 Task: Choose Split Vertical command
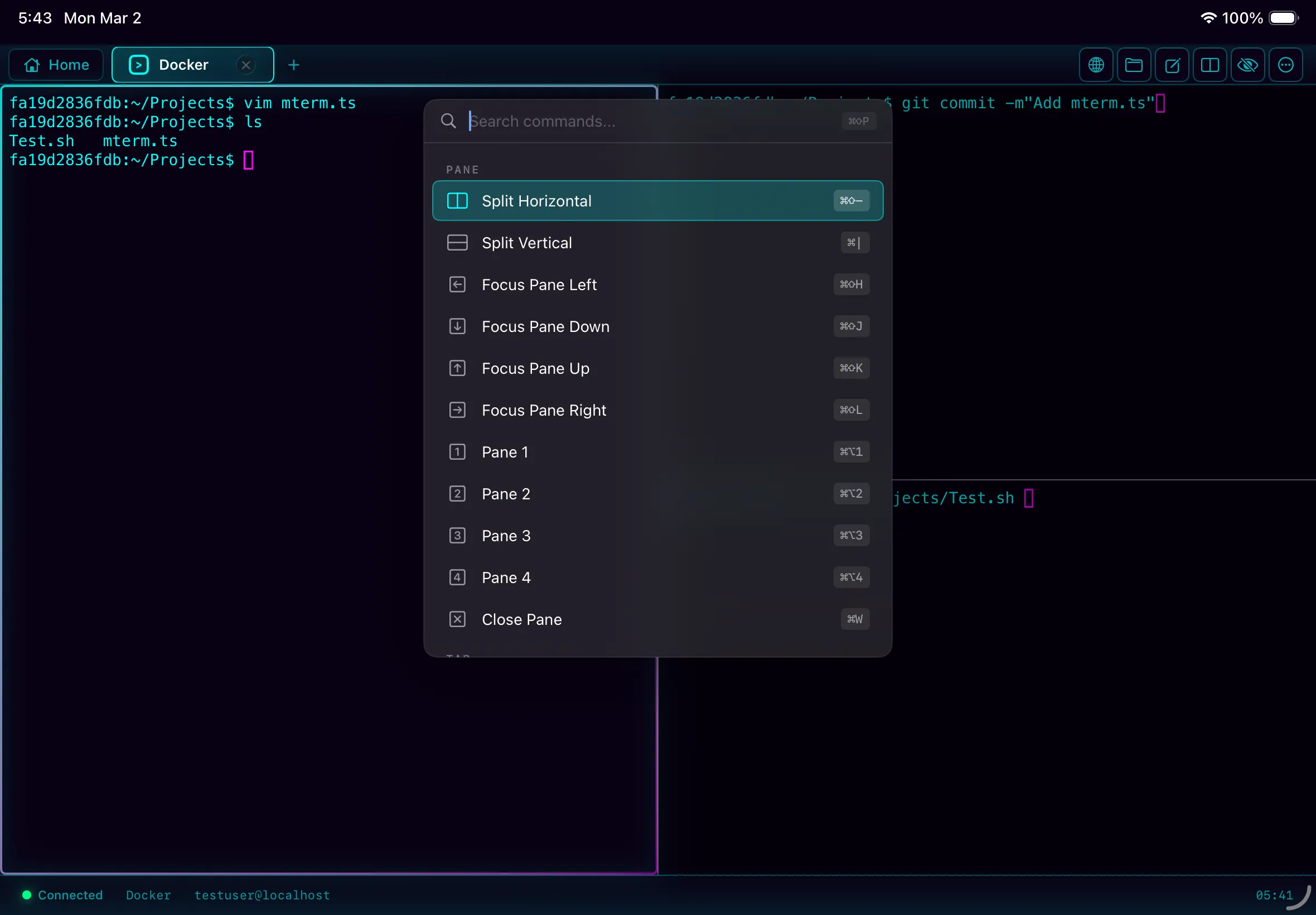(x=657, y=243)
